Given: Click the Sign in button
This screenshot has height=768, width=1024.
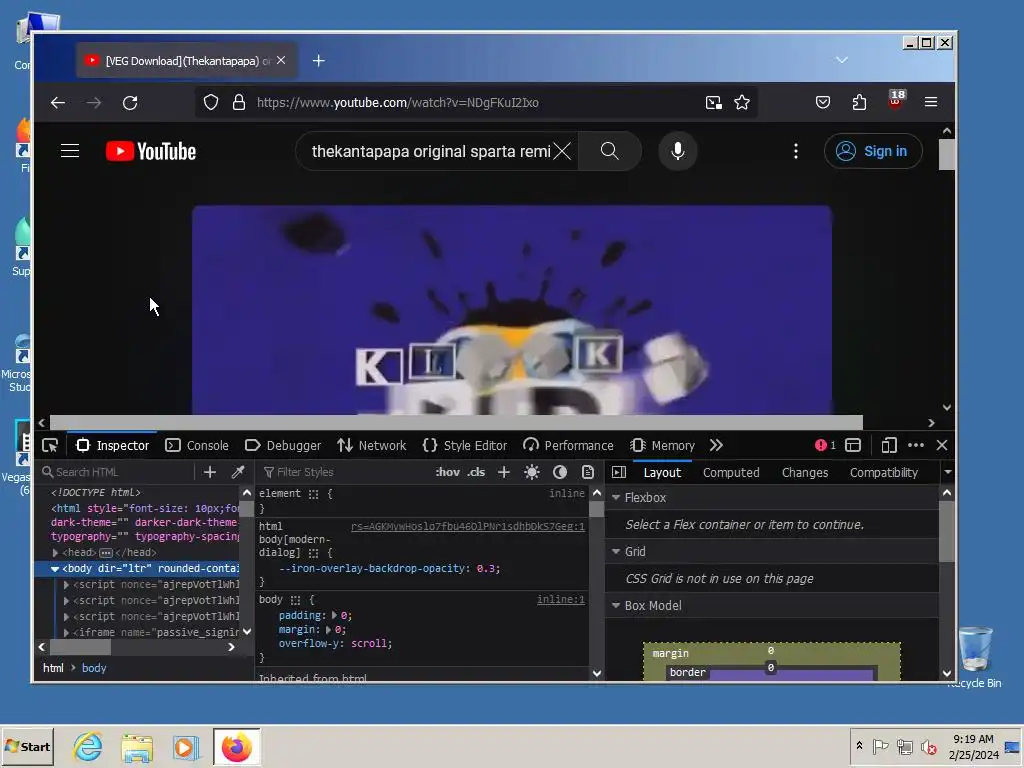Looking at the screenshot, I should coord(873,152).
